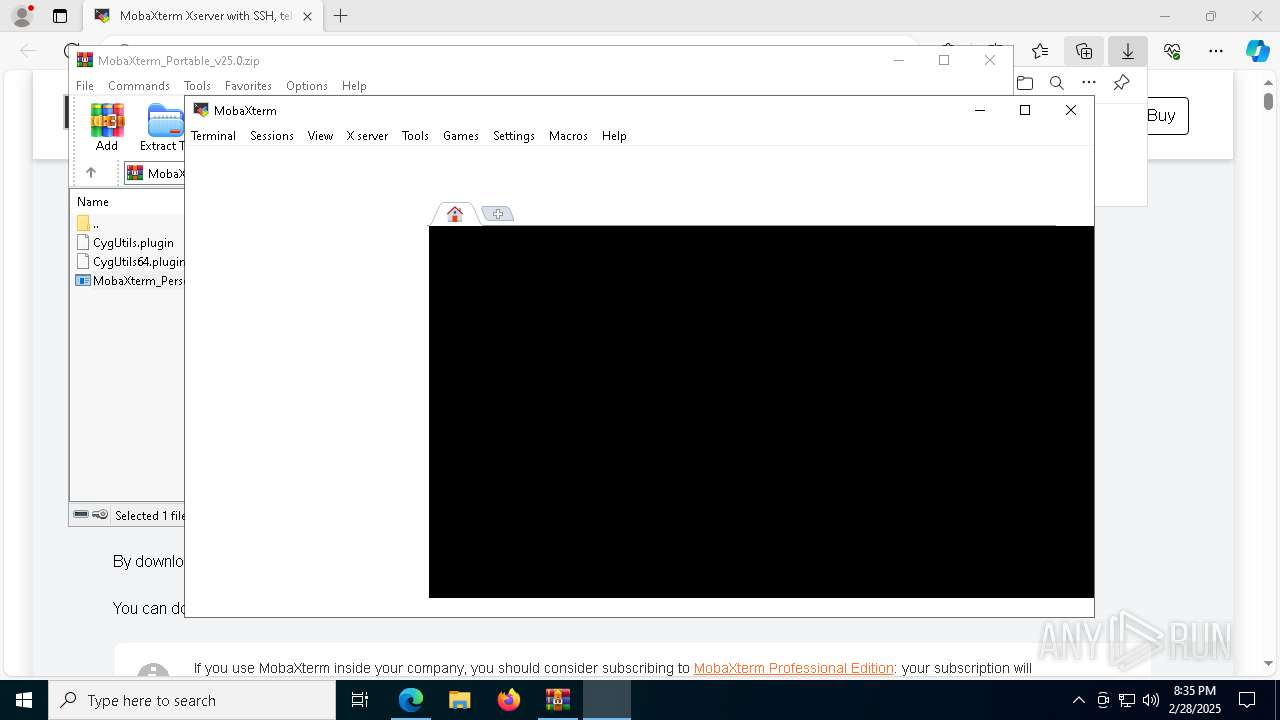Open the Games menu in MobaXterm
Viewport: 1280px width, 720px height.
[461, 136]
